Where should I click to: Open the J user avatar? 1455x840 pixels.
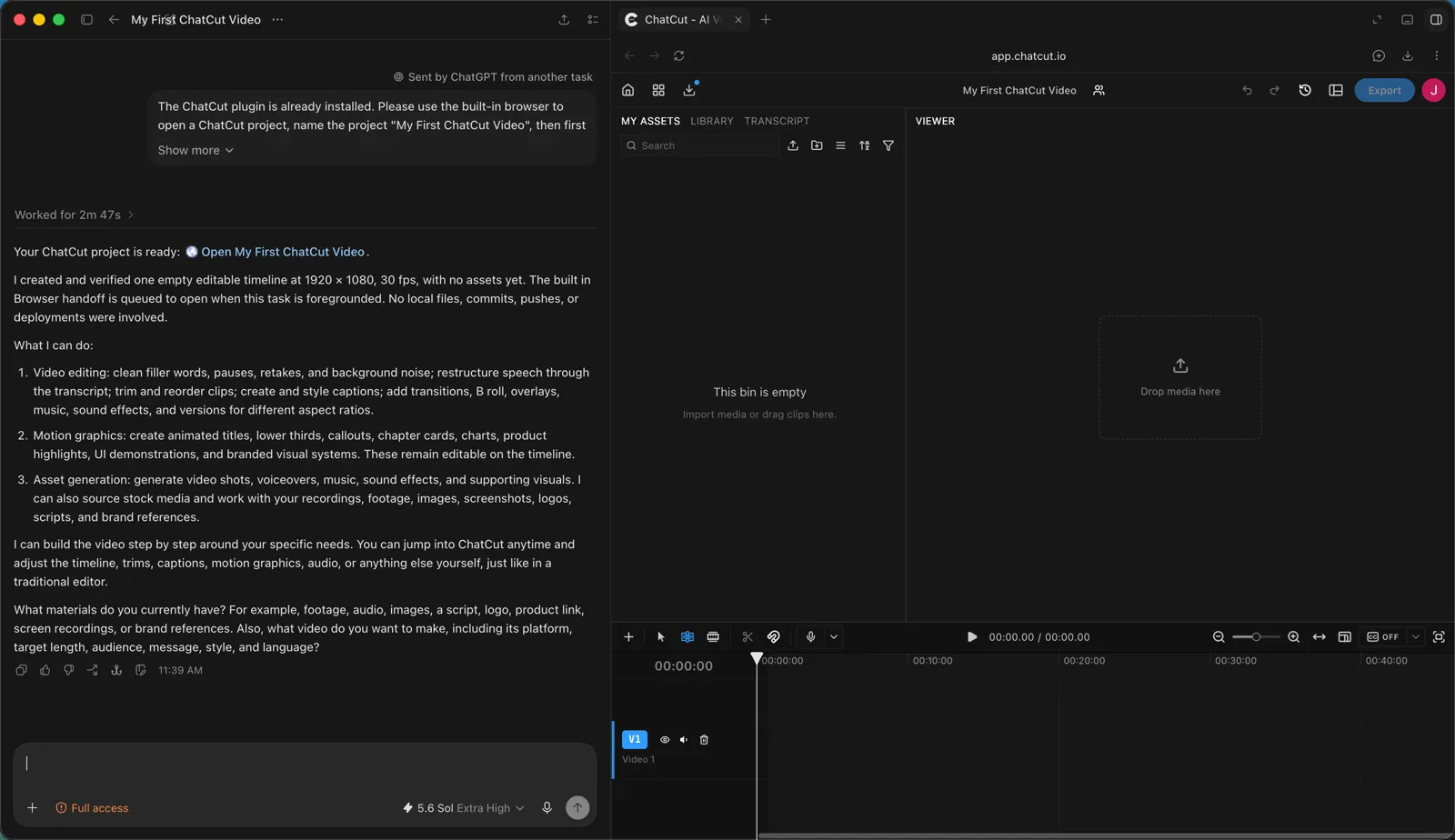(x=1433, y=90)
